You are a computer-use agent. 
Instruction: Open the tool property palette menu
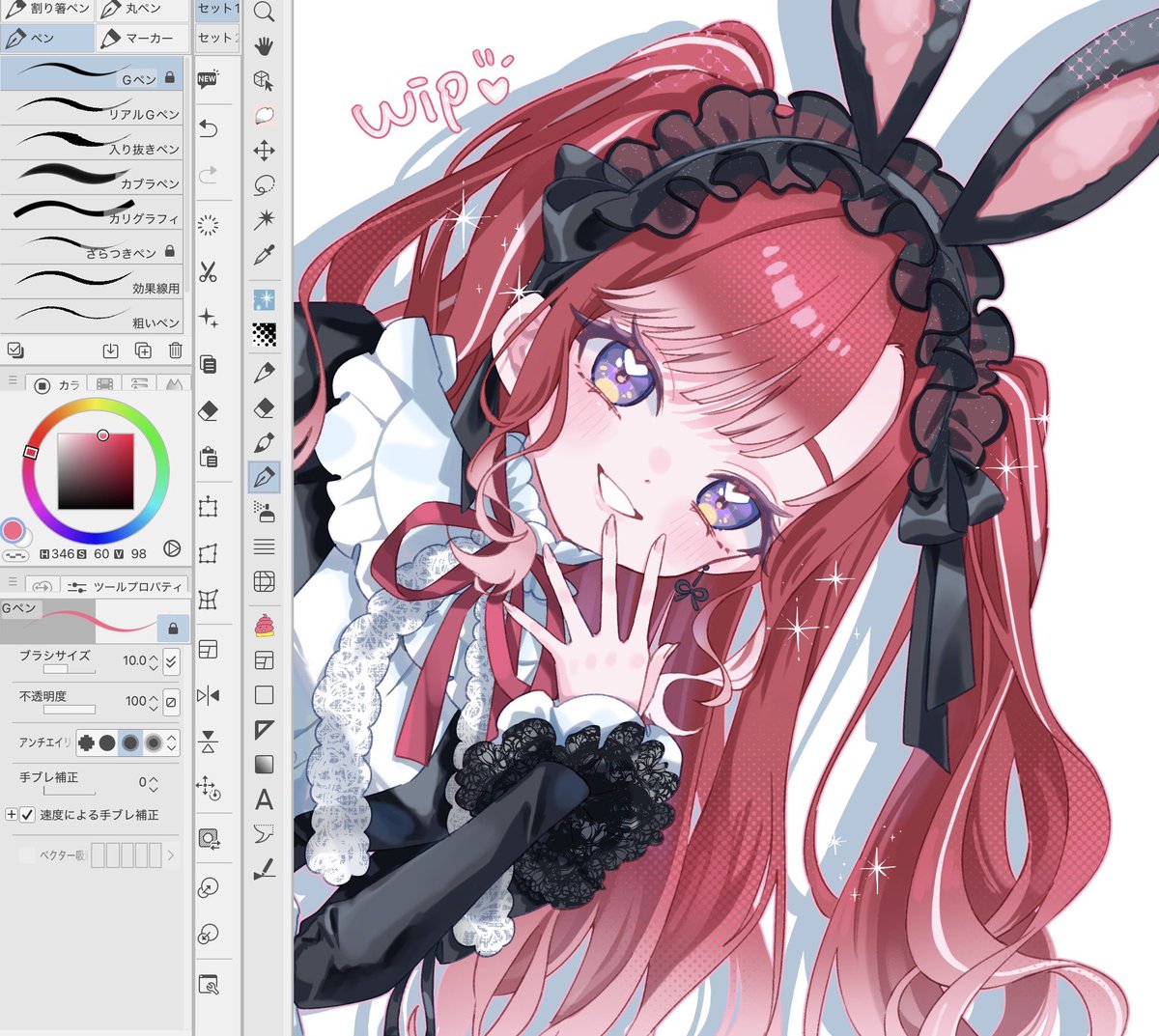click(x=13, y=583)
